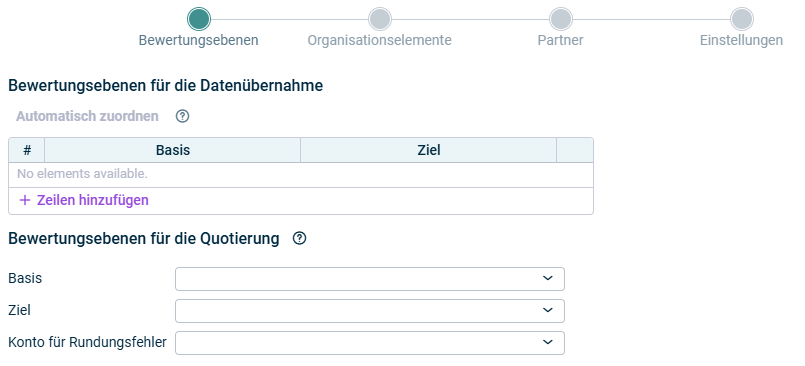Select the Partner step circle

[x=561, y=19]
